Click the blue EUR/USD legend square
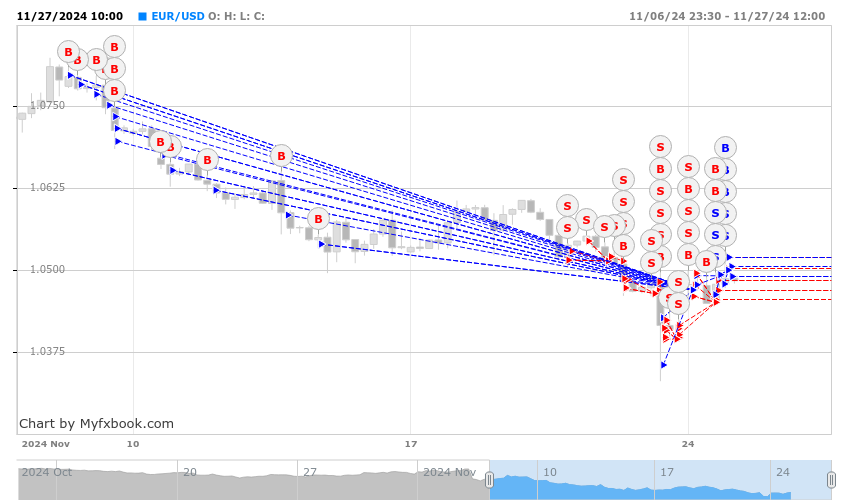Screen dimensions: 850x500 click(143, 16)
